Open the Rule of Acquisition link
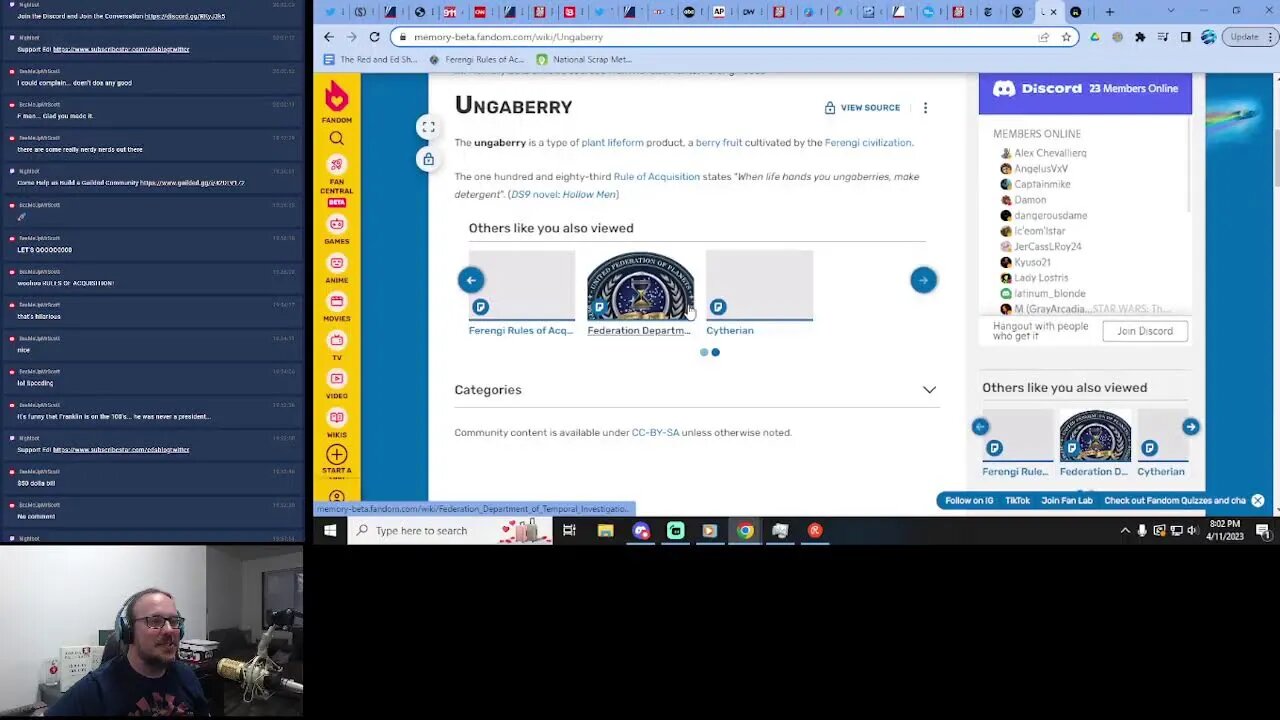 656,177
